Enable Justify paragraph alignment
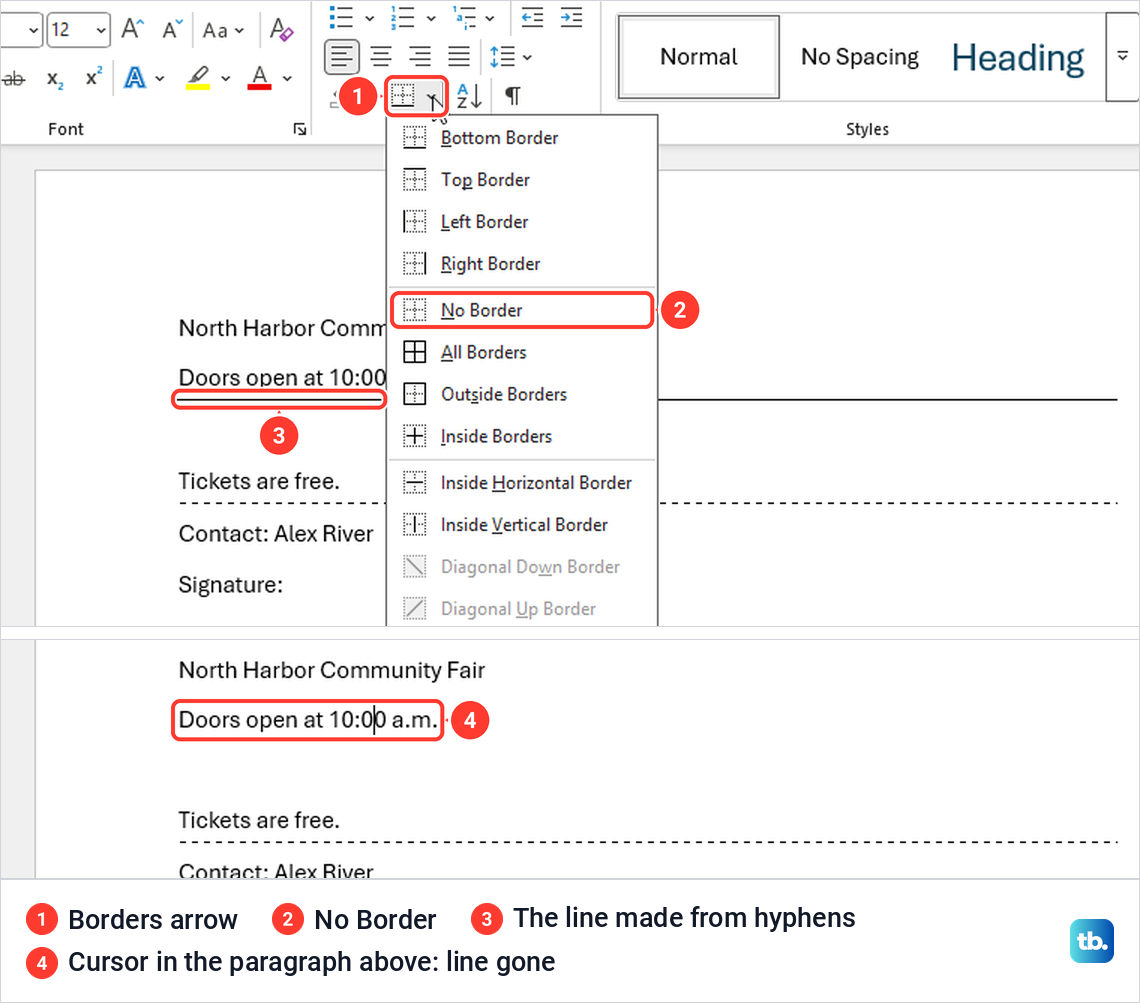 459,56
